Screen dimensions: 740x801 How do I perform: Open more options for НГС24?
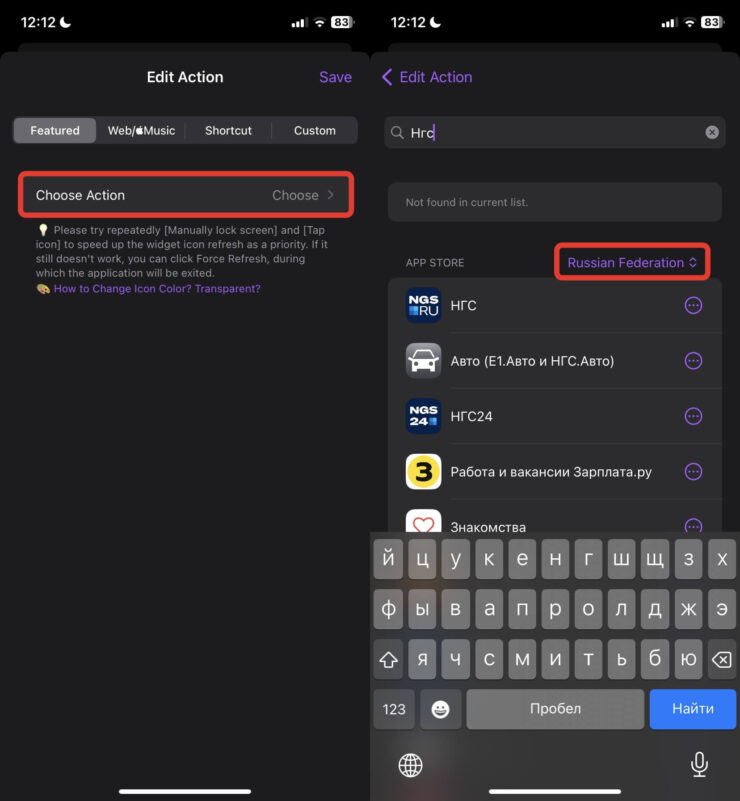click(x=693, y=416)
